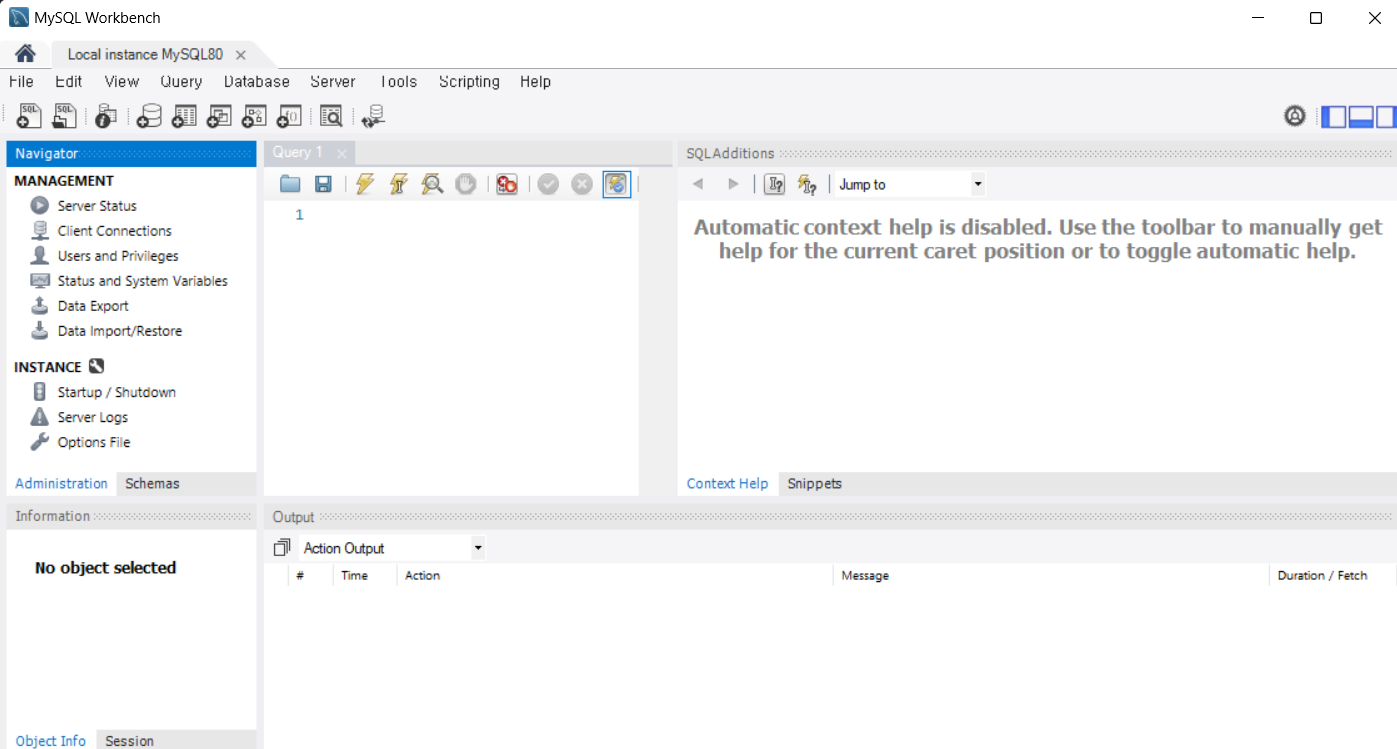Screen dimensions: 1397x749
Task: Stop query execution hand icon
Action: [x=465, y=184]
